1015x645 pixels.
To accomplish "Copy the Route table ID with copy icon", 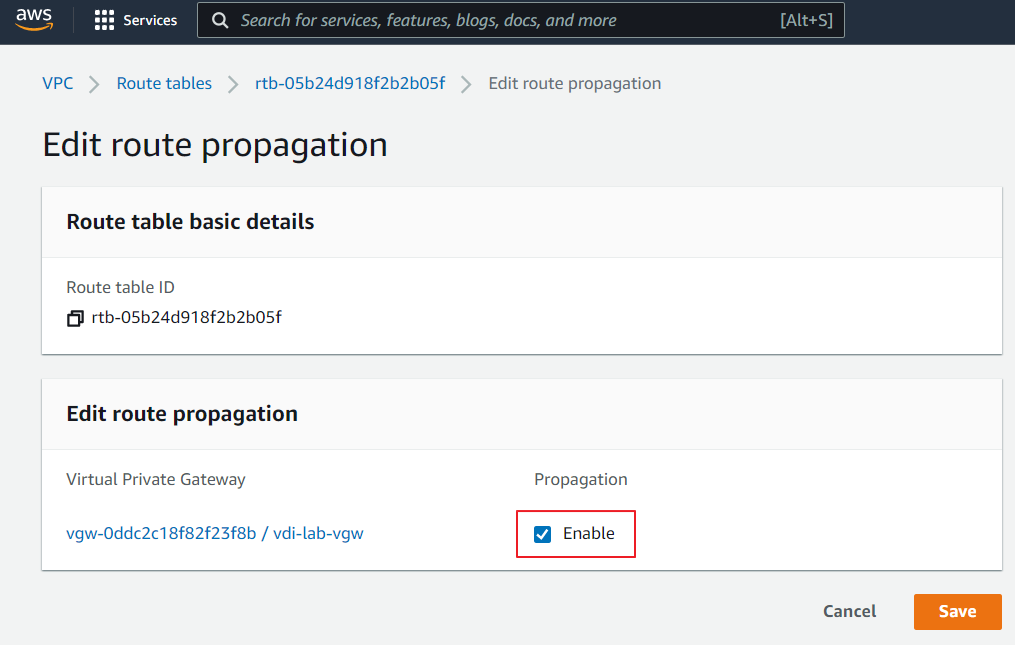I will [x=75, y=319].
